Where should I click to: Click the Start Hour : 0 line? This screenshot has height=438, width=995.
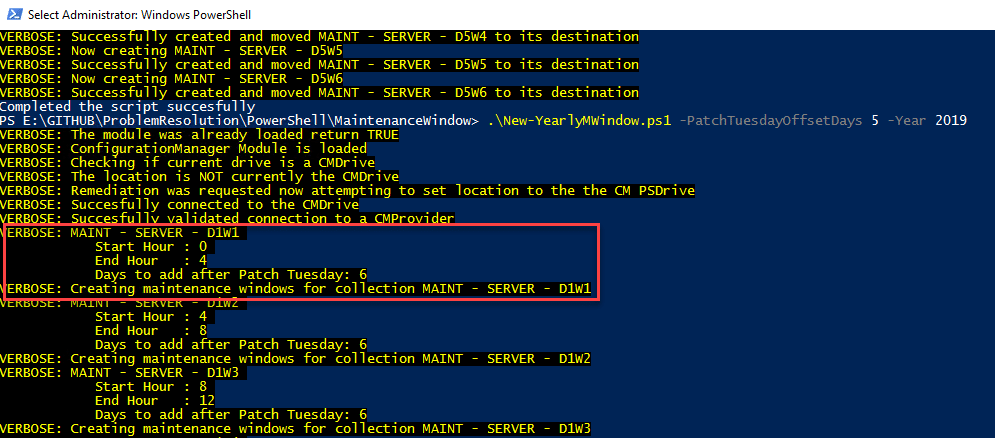(151, 247)
